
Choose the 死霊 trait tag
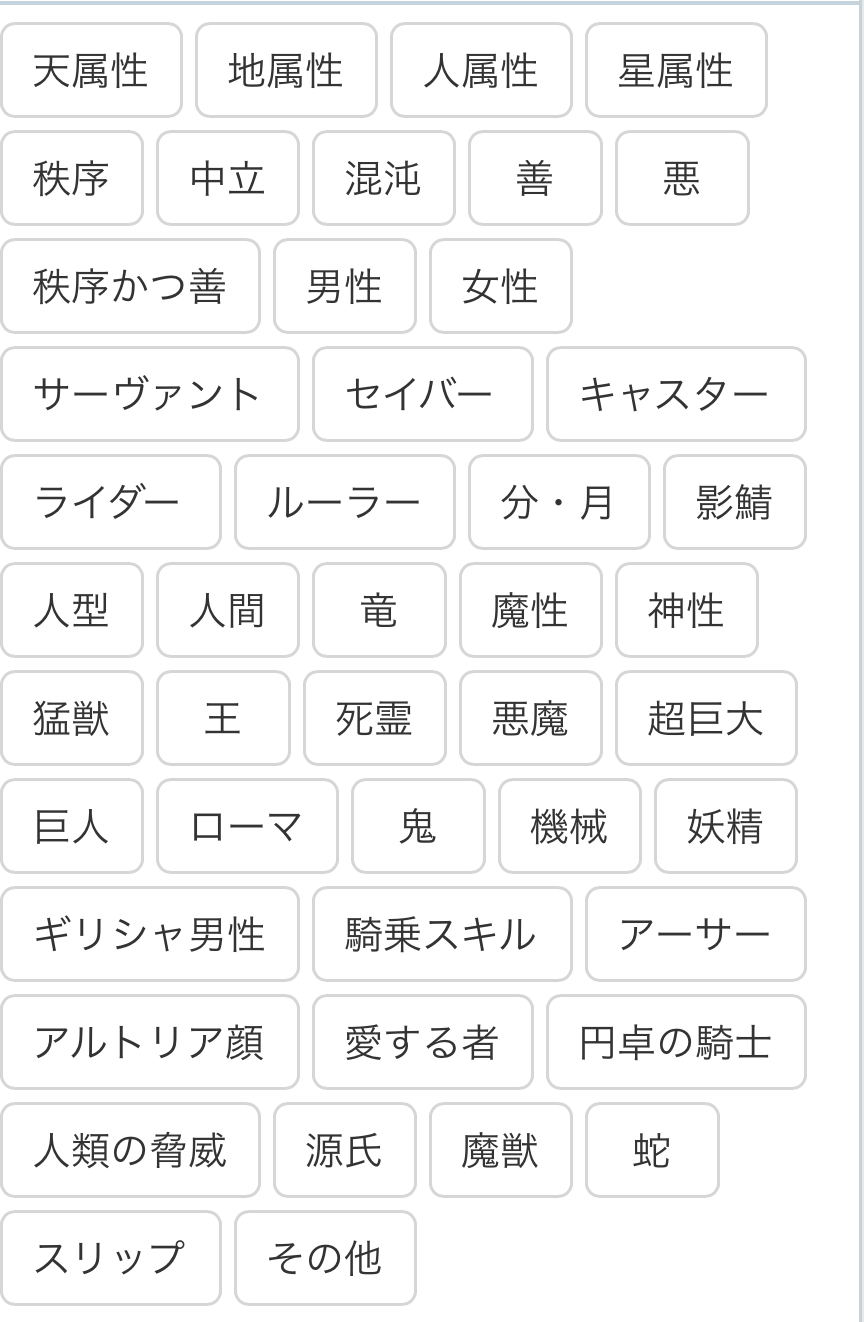click(374, 719)
